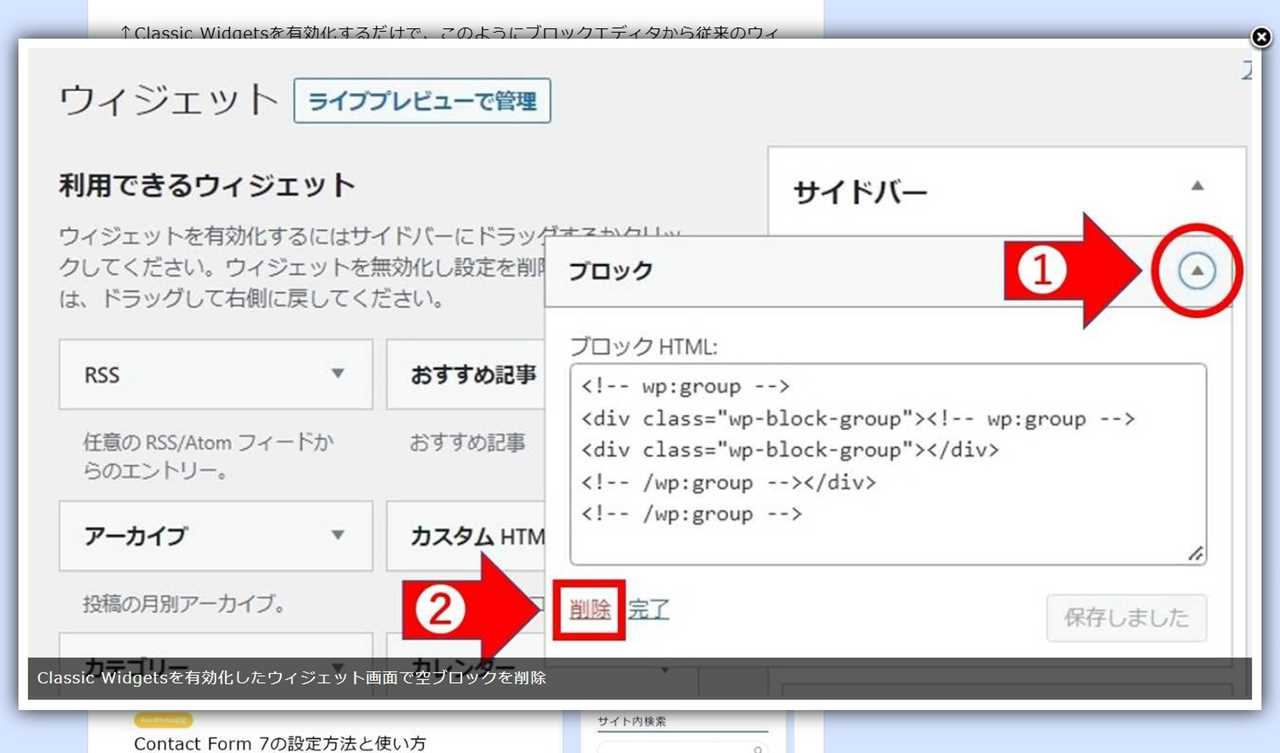
Task: Click inside the ブロック HTML text area
Action: point(888,464)
